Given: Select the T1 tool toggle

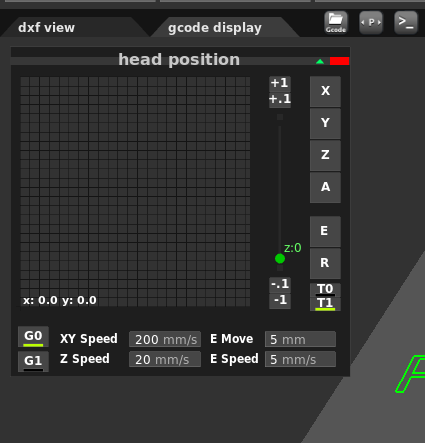Looking at the screenshot, I should 325,304.
